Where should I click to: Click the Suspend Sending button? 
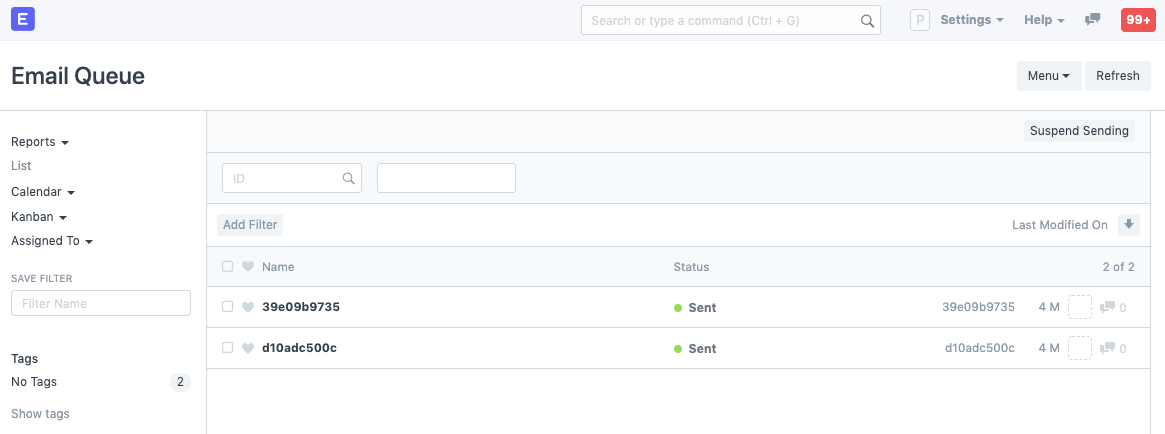[1079, 131]
